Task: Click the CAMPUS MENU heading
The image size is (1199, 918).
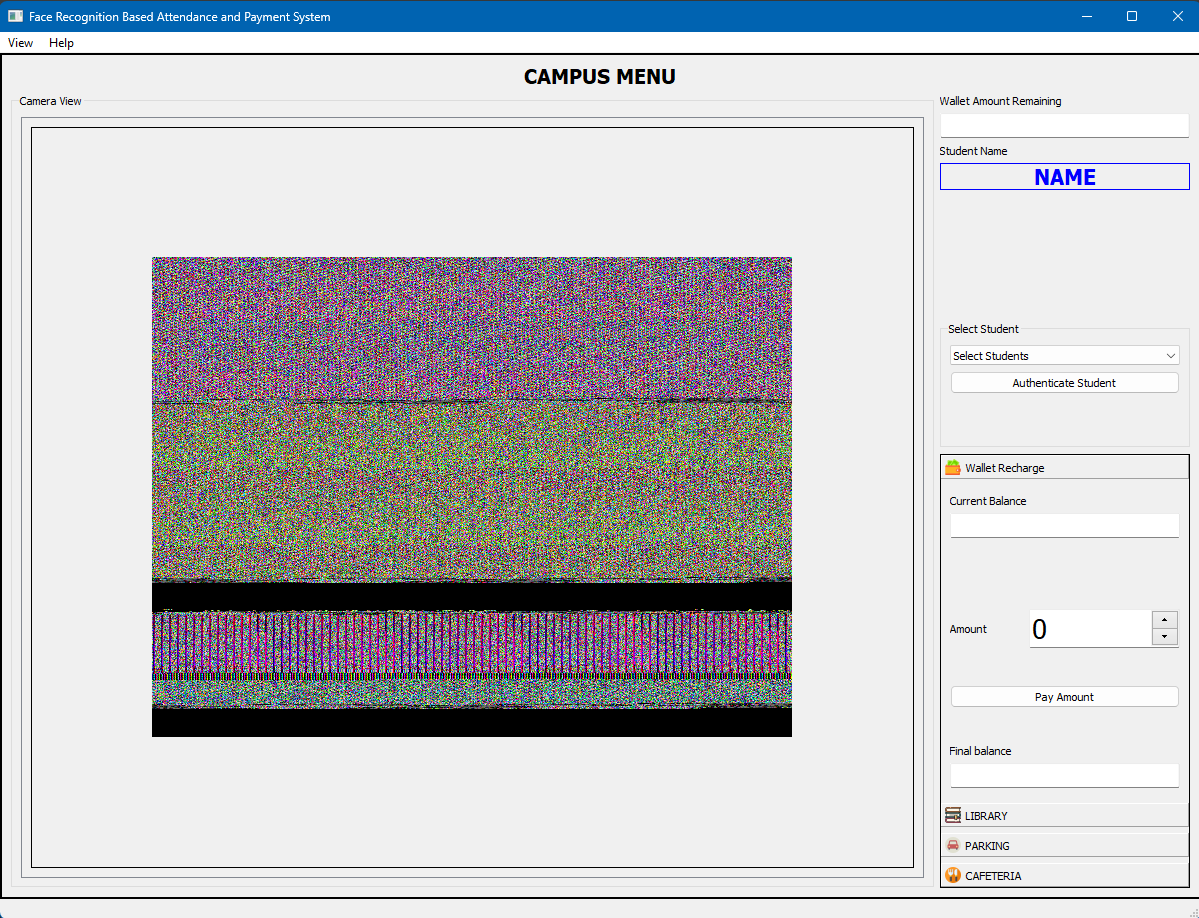Action: [600, 76]
